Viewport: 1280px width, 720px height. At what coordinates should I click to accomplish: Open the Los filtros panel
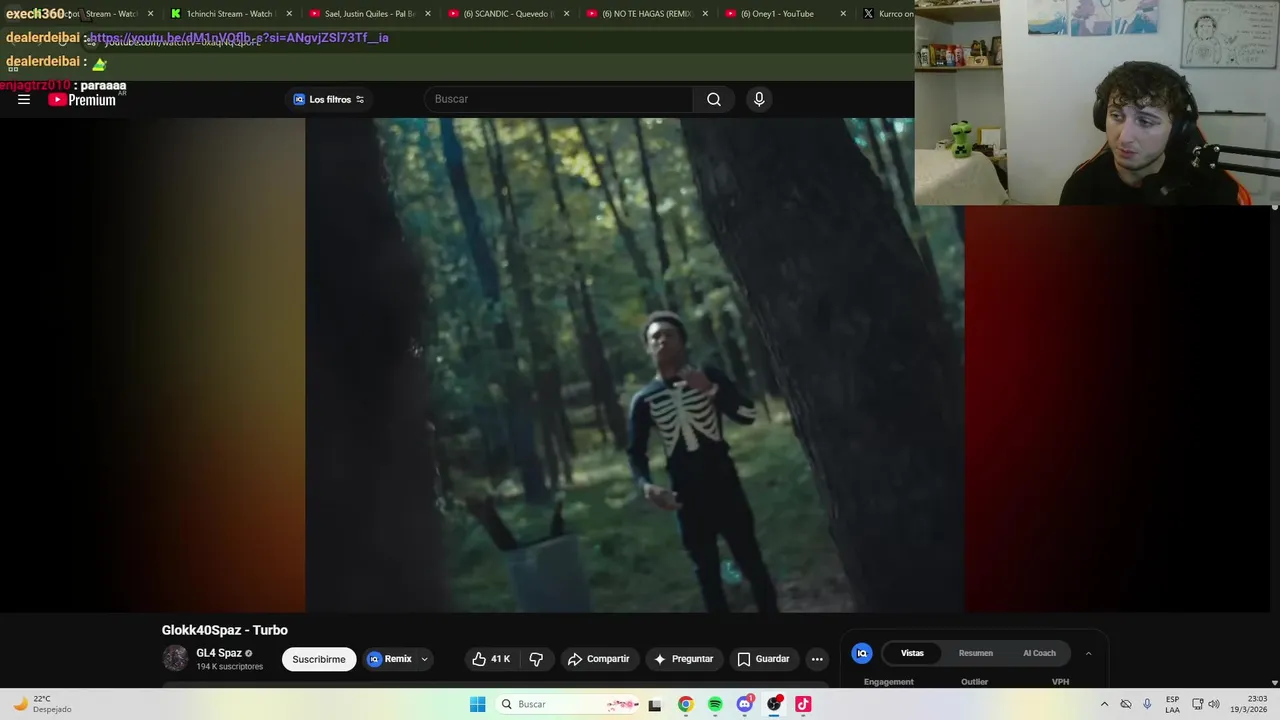tap(328, 99)
